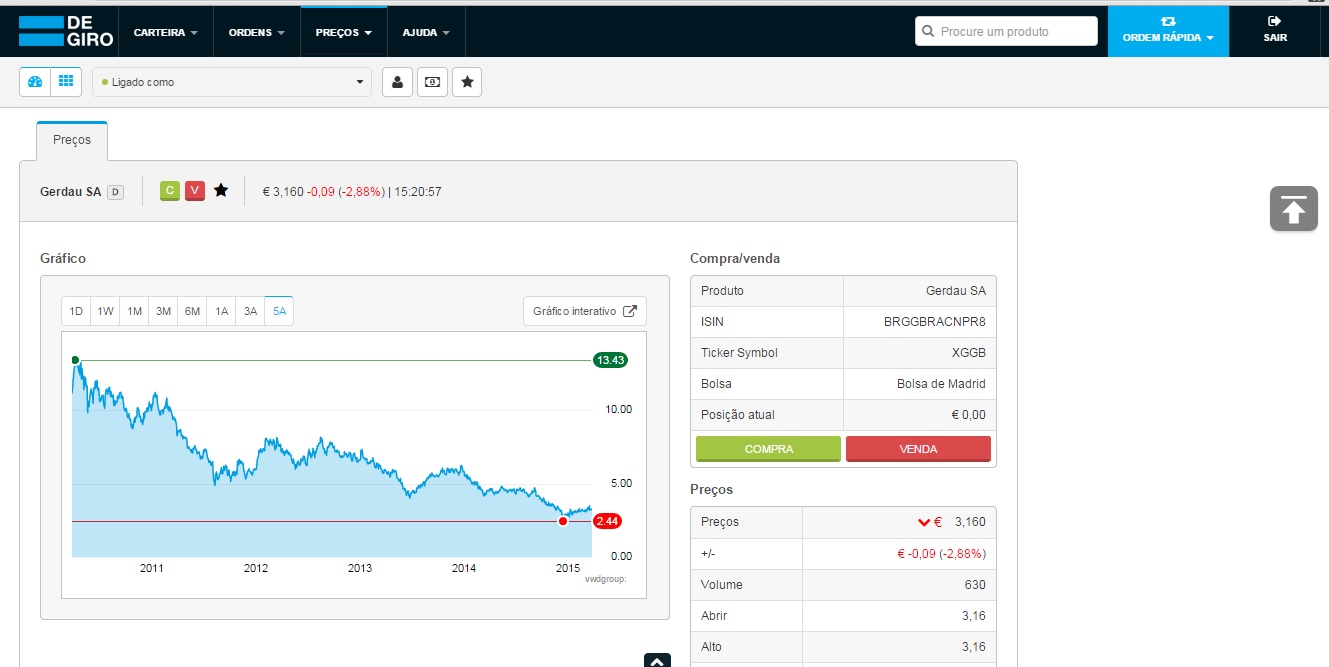Select the 3A chart range
Image resolution: width=1329 pixels, height=667 pixels.
click(250, 311)
